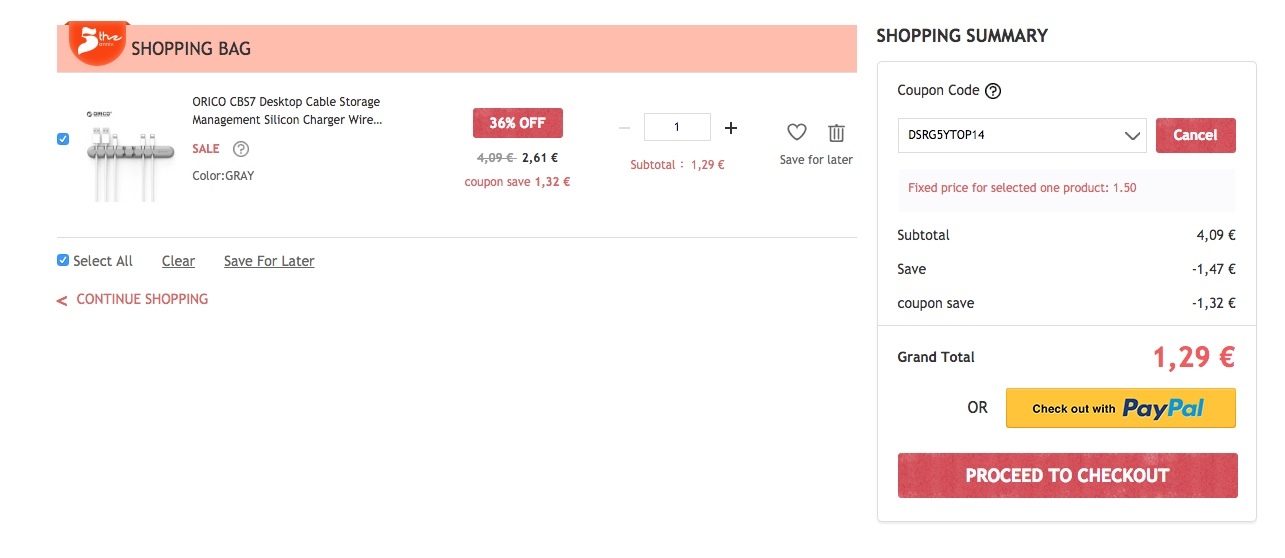Increase quantity with the plus icon
This screenshot has width=1285, height=558.
pos(731,128)
